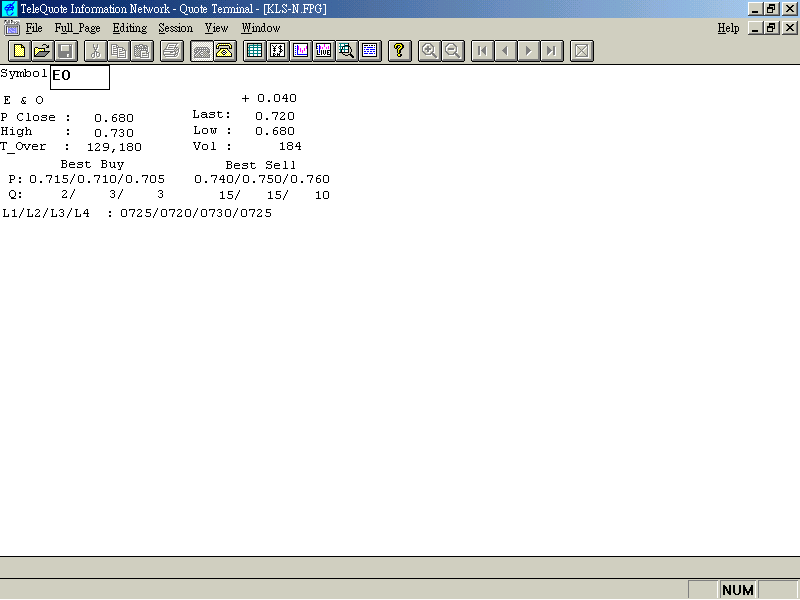This screenshot has height=600, width=800.
Task: Open the chart graph icon
Action: point(301,51)
